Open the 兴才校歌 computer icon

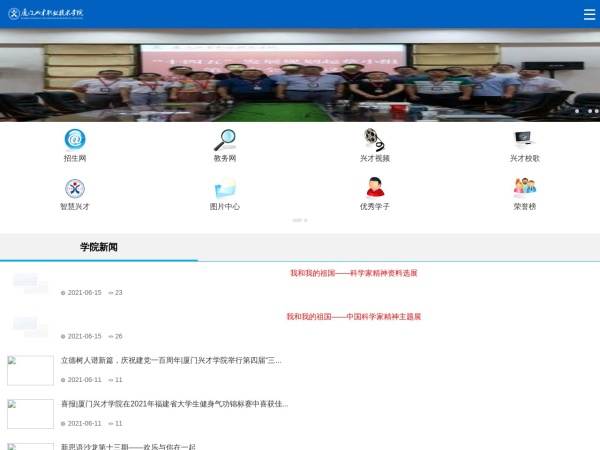524,140
